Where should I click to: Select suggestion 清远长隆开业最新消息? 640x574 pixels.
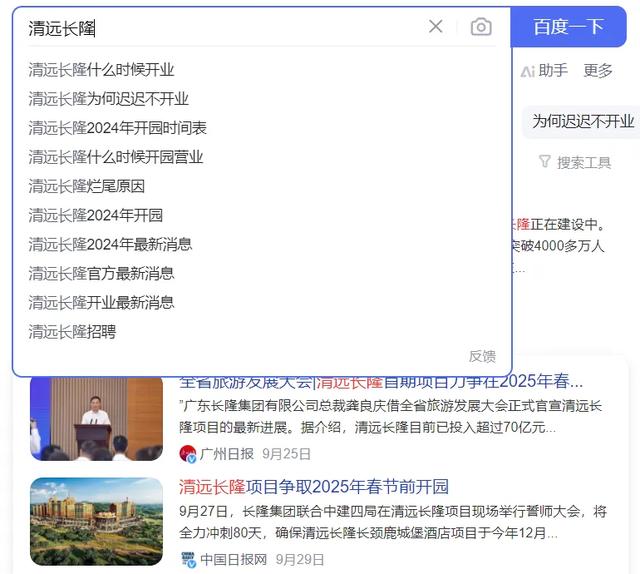[101, 303]
